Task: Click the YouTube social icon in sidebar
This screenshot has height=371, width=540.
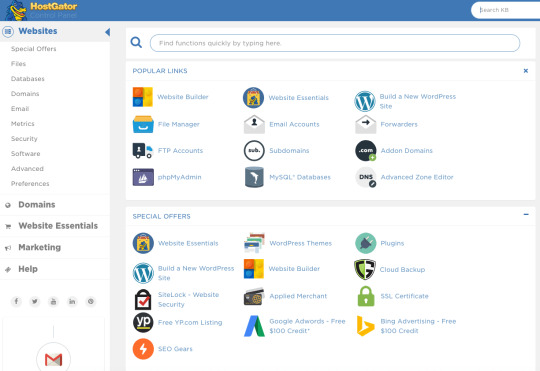Action: [53, 301]
